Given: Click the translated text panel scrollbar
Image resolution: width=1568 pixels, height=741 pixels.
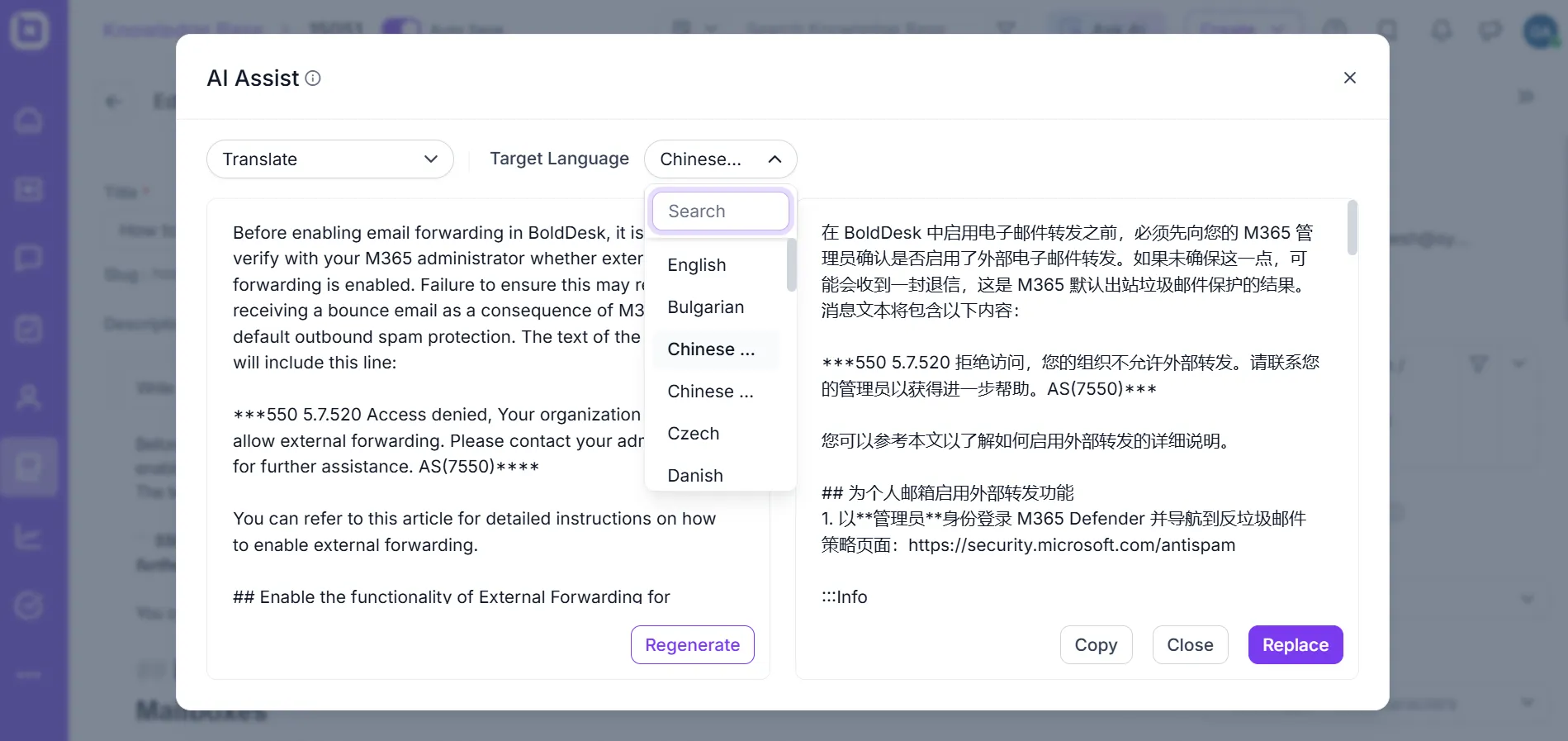Looking at the screenshot, I should (x=1352, y=228).
